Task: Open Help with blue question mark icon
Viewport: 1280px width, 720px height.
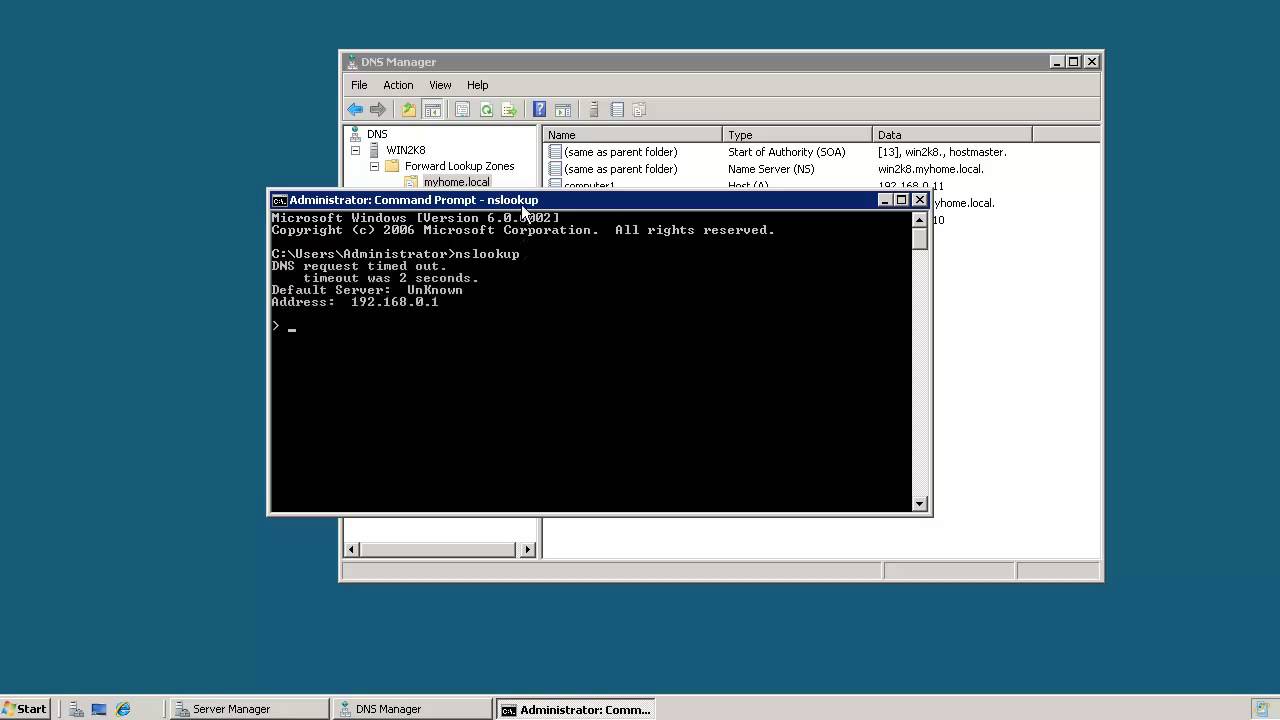Action: click(539, 110)
